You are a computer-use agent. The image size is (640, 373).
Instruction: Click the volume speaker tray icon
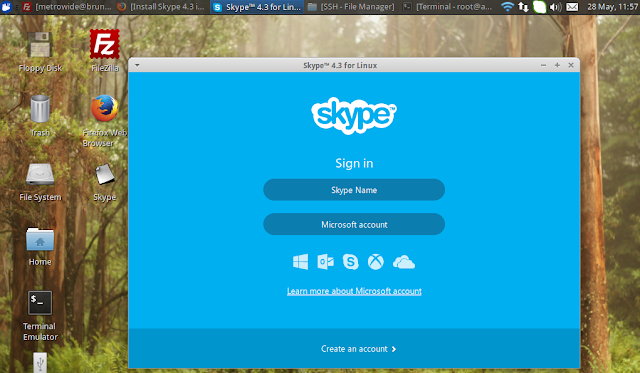555,7
